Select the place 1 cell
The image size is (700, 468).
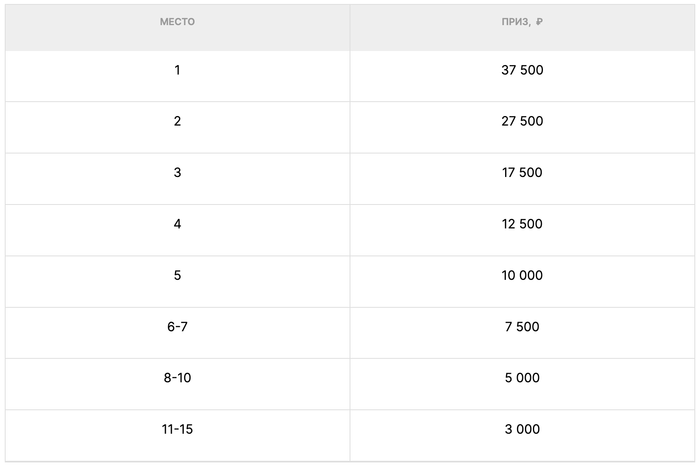pyautogui.click(x=177, y=70)
